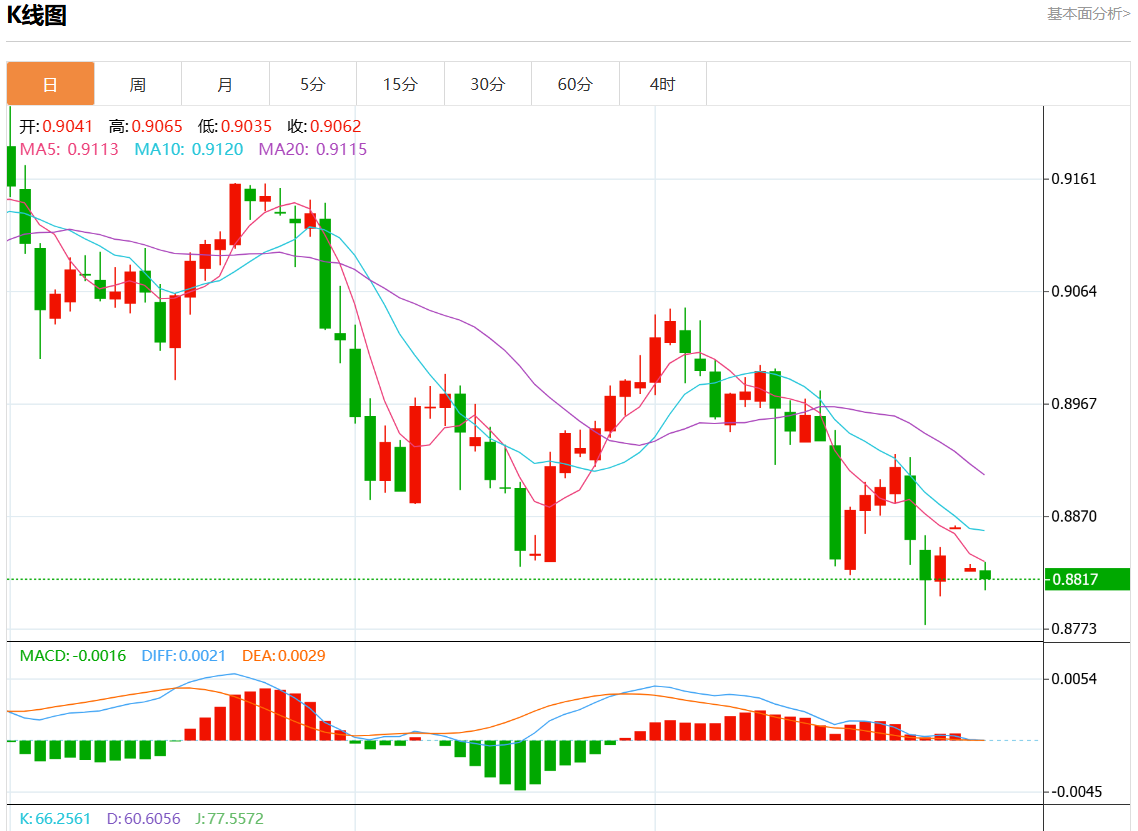Screen dimensions: 1138x831
Task: Click the 0.9161 price axis label
Action: [x=1074, y=179]
